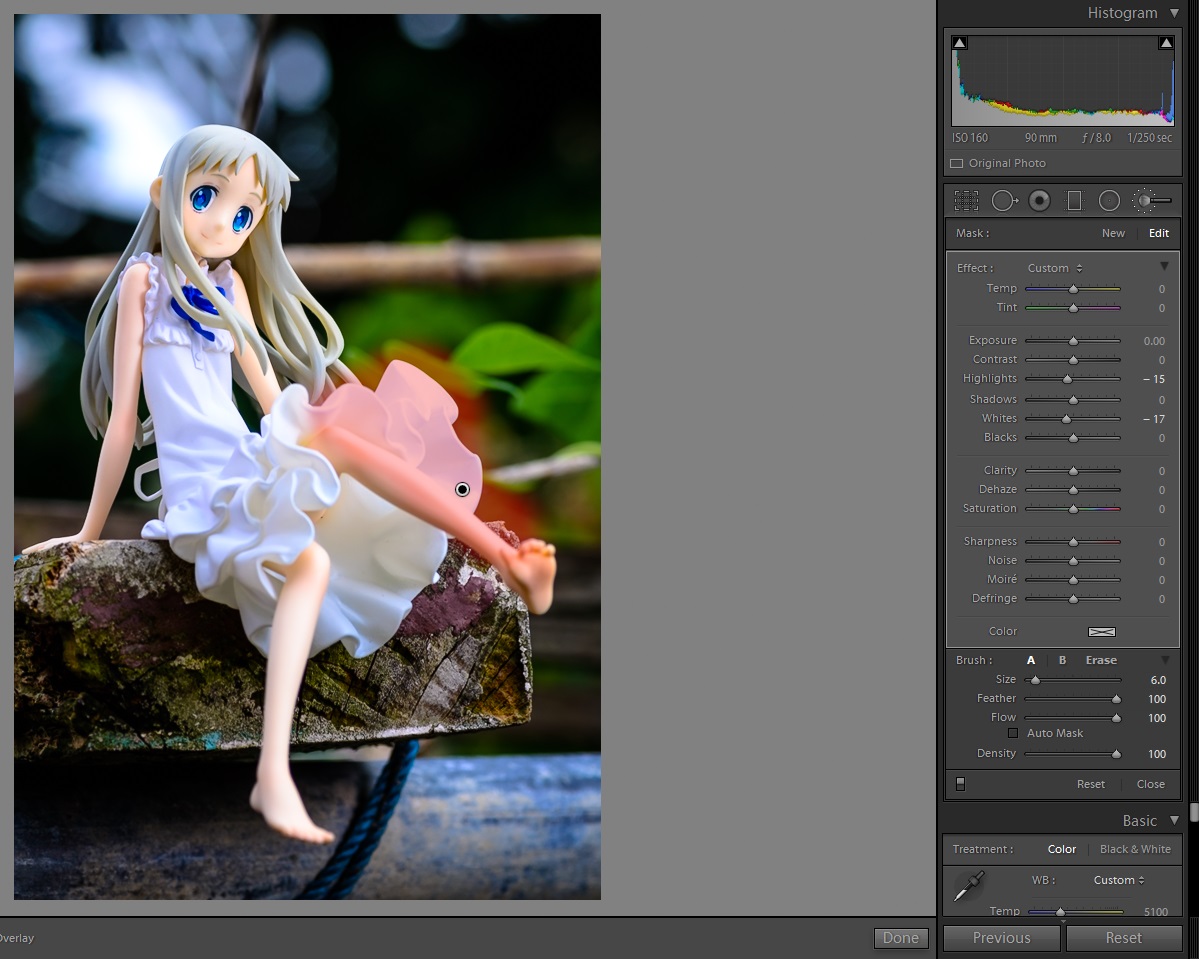Collapse the effect sliders disclosure triangle

(1165, 267)
